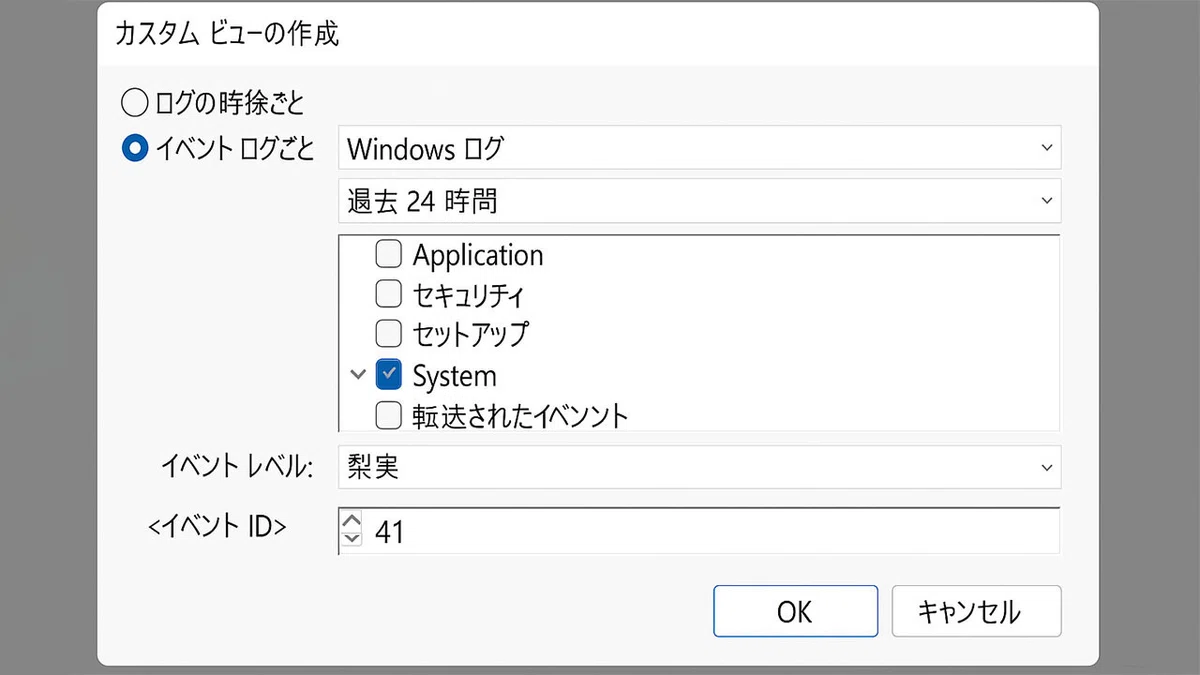Click the イベント レベル: label
Viewport: 1200px width, 675px height.
[x=237, y=467]
